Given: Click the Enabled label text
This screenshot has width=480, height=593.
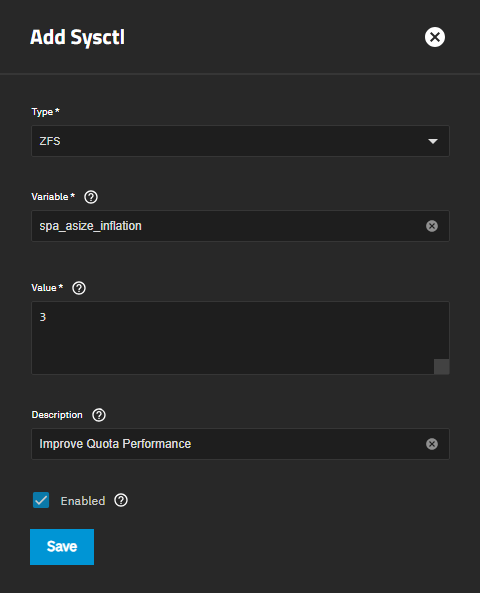Looking at the screenshot, I should pyautogui.click(x=83, y=501).
